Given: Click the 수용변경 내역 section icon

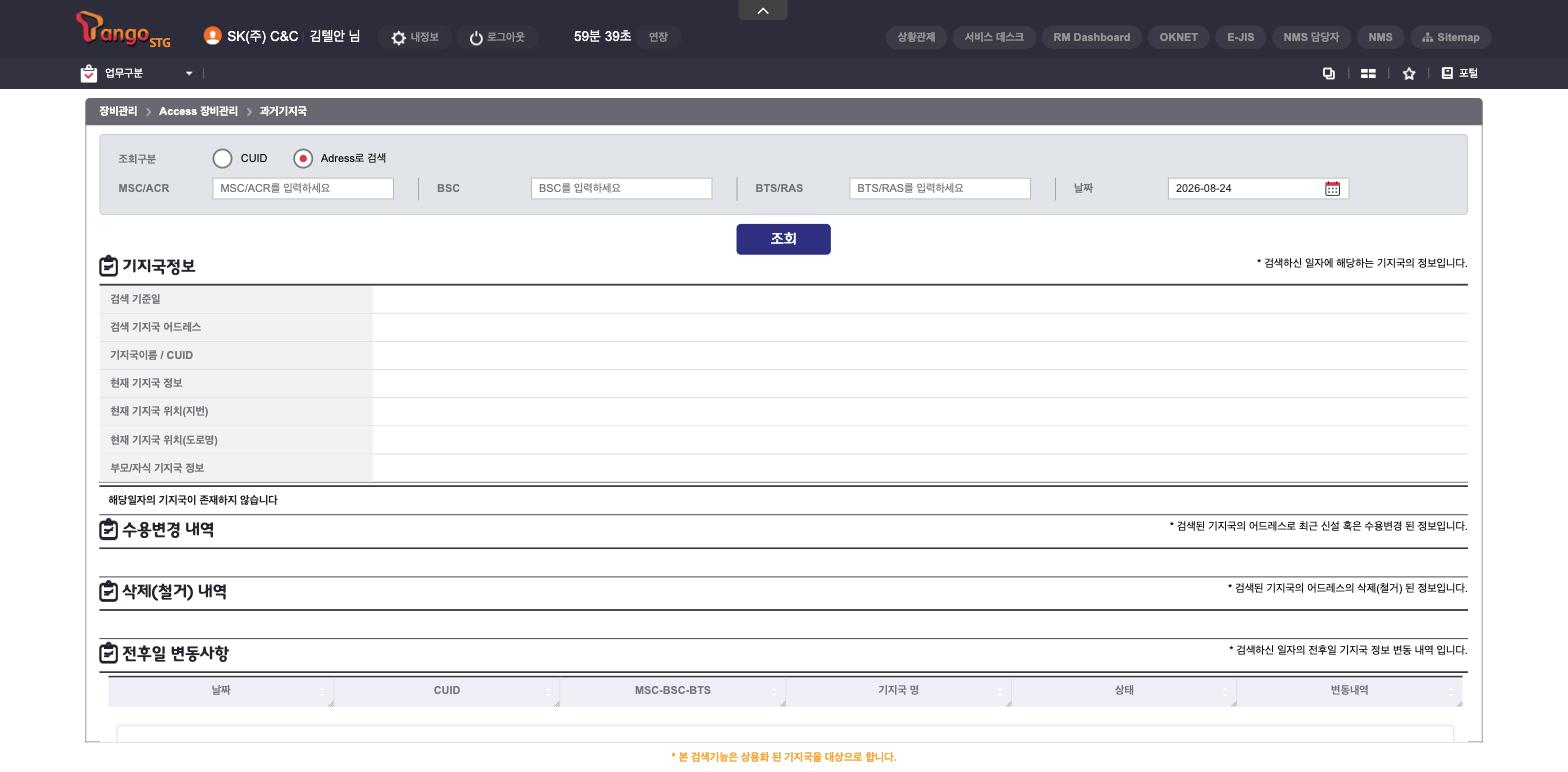Looking at the screenshot, I should coord(108,529).
